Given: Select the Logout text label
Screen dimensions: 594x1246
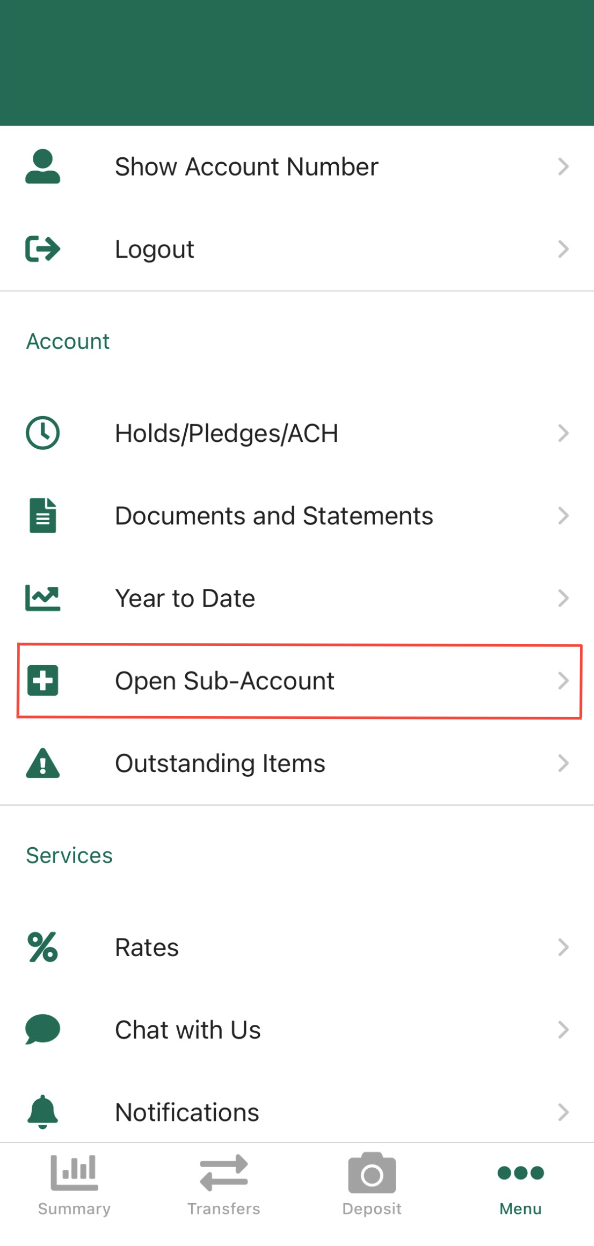Looking at the screenshot, I should tap(155, 249).
